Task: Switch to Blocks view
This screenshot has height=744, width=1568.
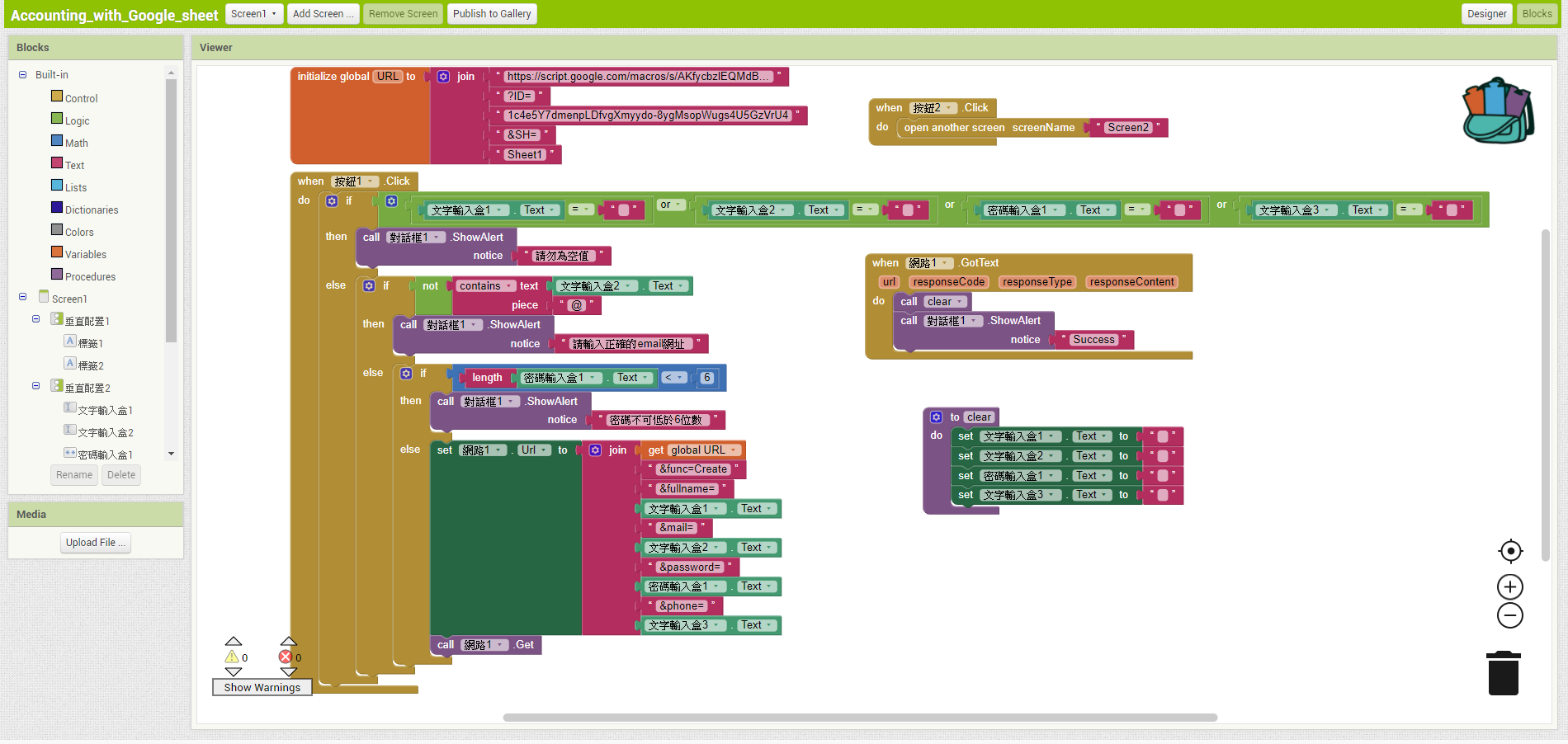Action: pyautogui.click(x=1537, y=14)
